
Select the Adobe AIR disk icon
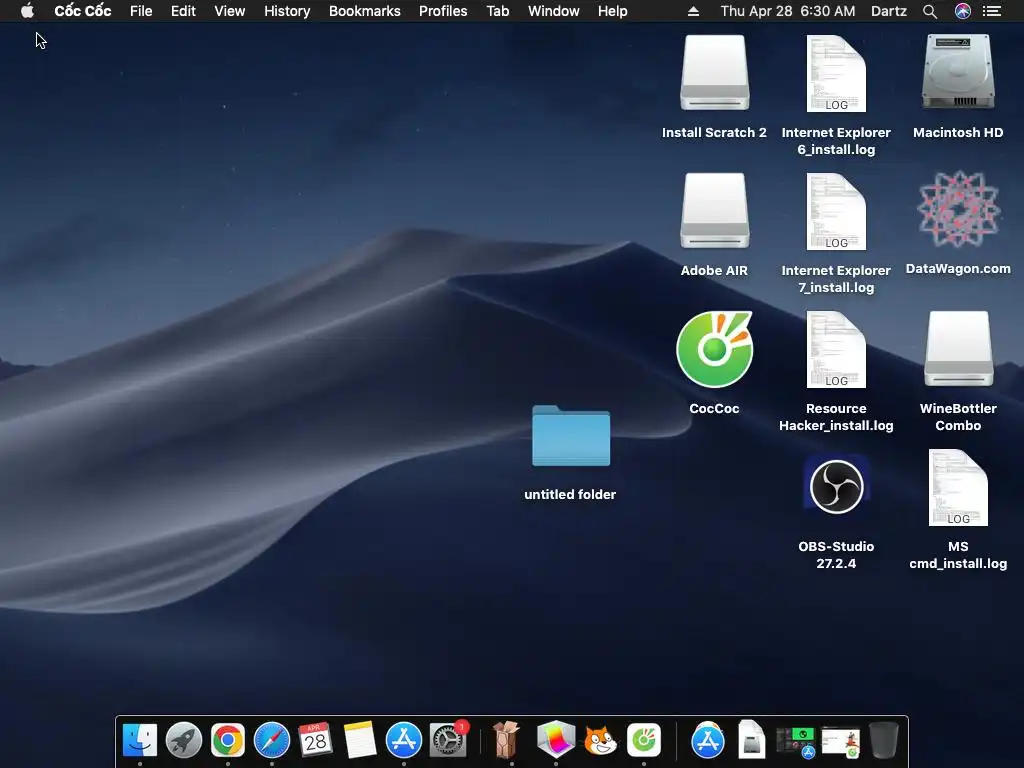[x=714, y=211]
